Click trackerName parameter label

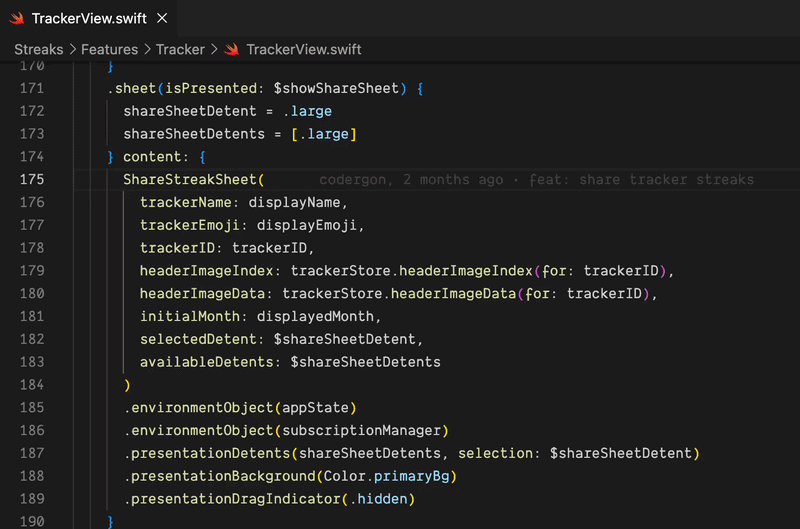pyautogui.click(x=186, y=203)
